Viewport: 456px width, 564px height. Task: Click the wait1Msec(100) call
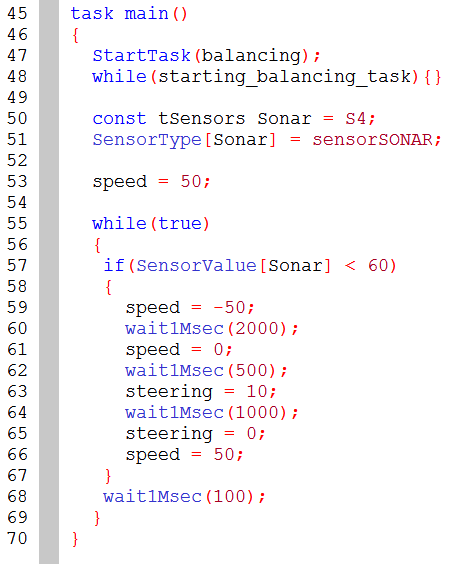click(184, 497)
